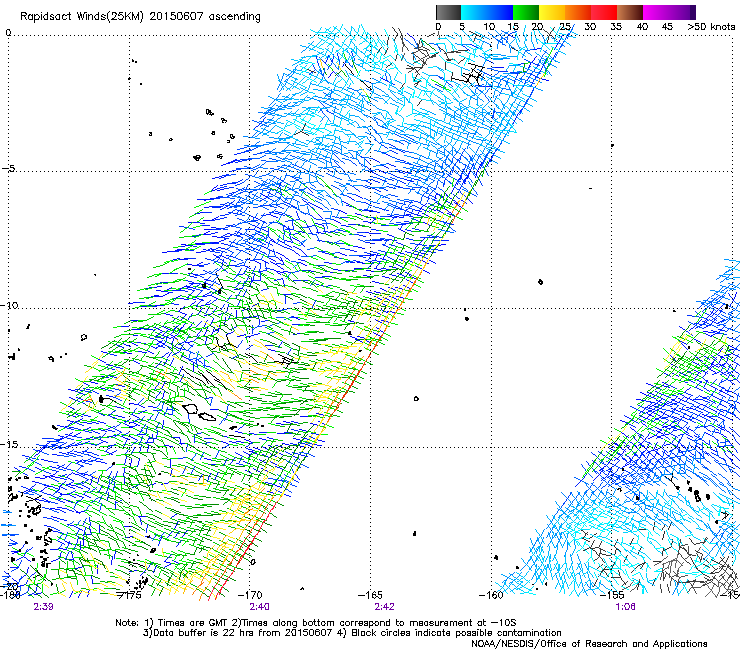Click the legend number '45'
The image size is (740, 650).
click(667, 27)
